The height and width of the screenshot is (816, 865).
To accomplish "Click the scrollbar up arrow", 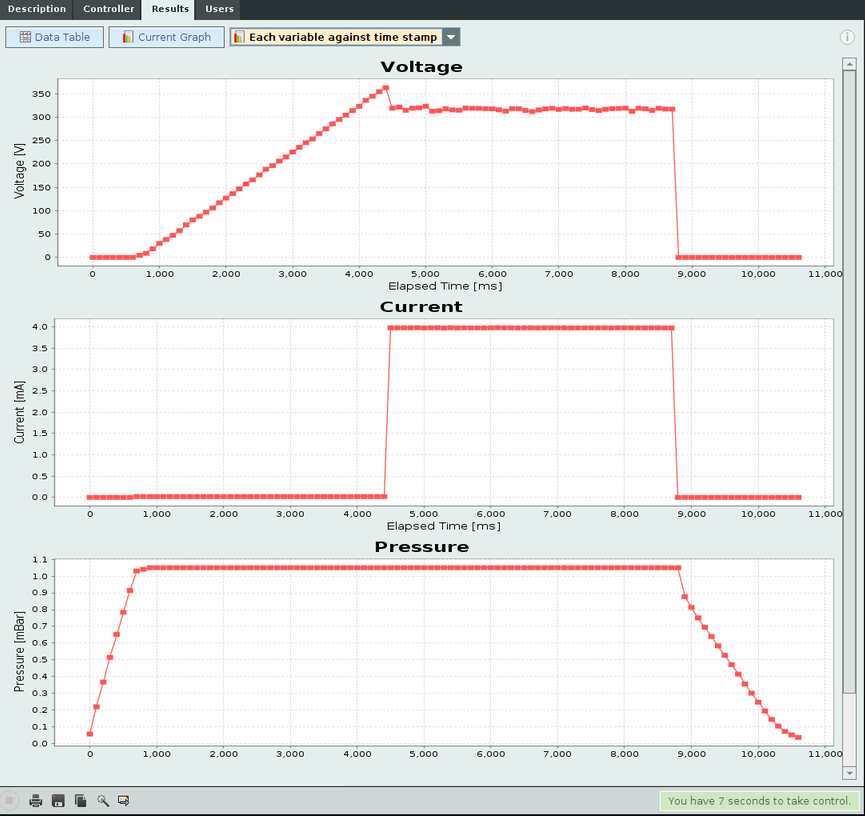I will [849, 63].
